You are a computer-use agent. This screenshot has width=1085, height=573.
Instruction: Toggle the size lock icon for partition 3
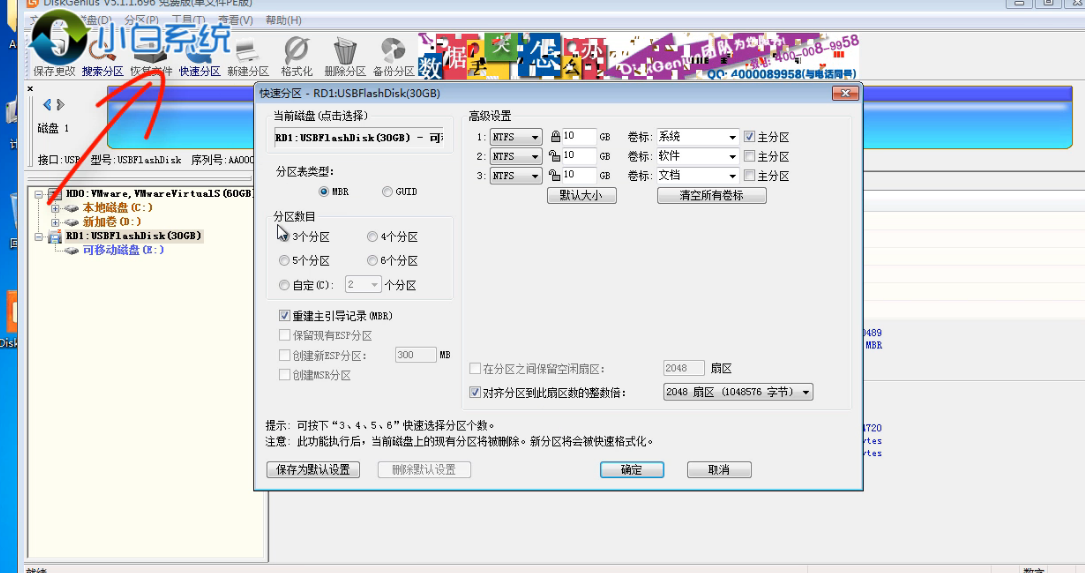click(x=555, y=175)
